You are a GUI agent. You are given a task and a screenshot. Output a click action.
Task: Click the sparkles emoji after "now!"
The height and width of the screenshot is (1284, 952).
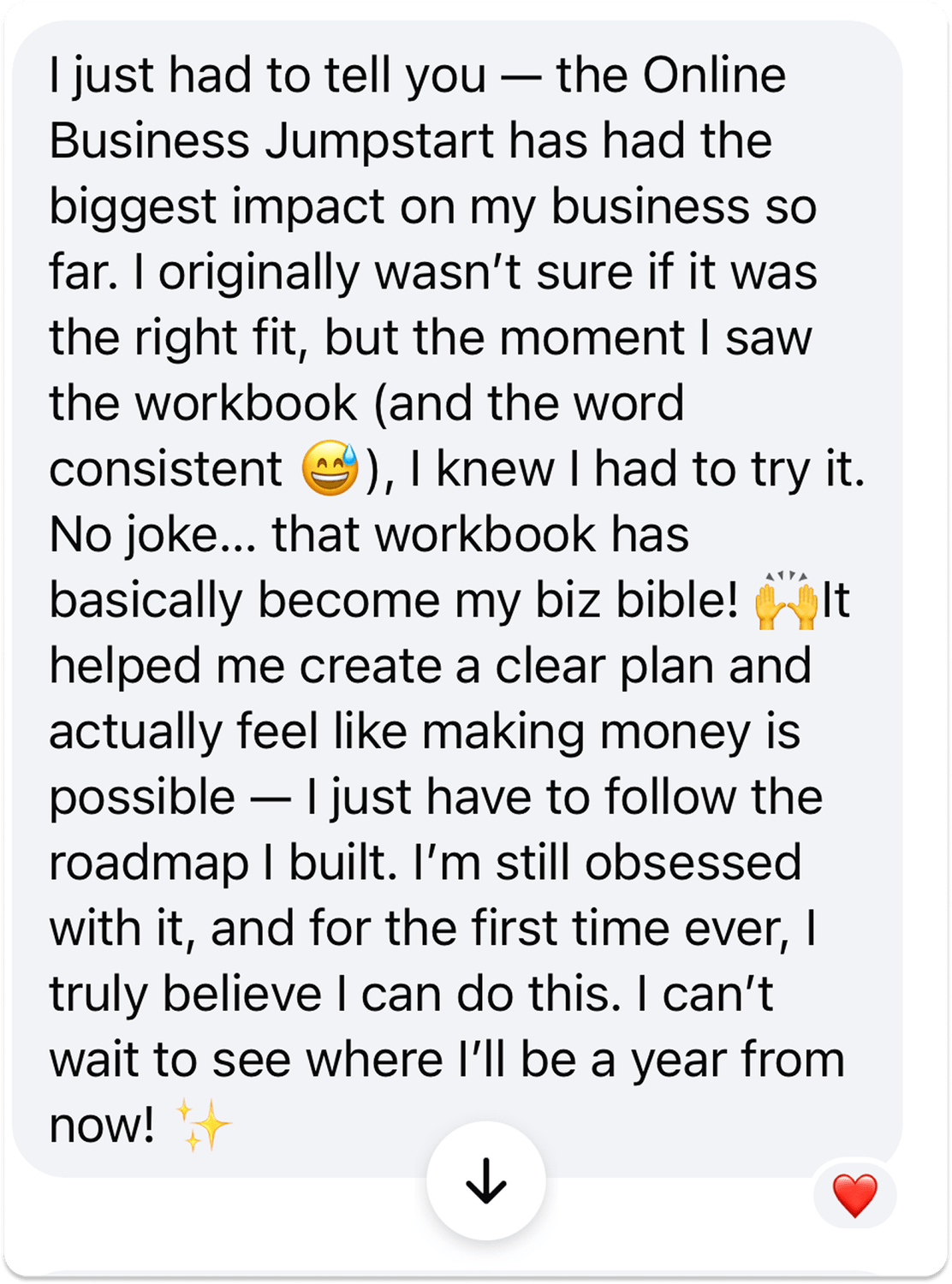click(x=203, y=1125)
